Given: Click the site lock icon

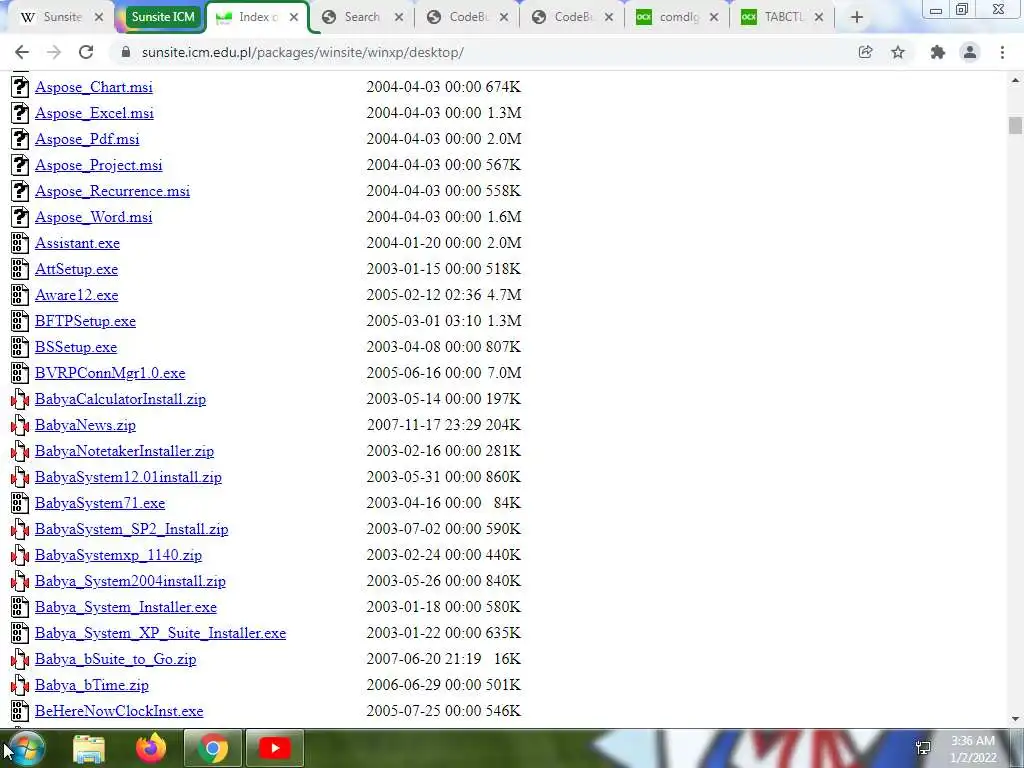Looking at the screenshot, I should coord(126,52).
